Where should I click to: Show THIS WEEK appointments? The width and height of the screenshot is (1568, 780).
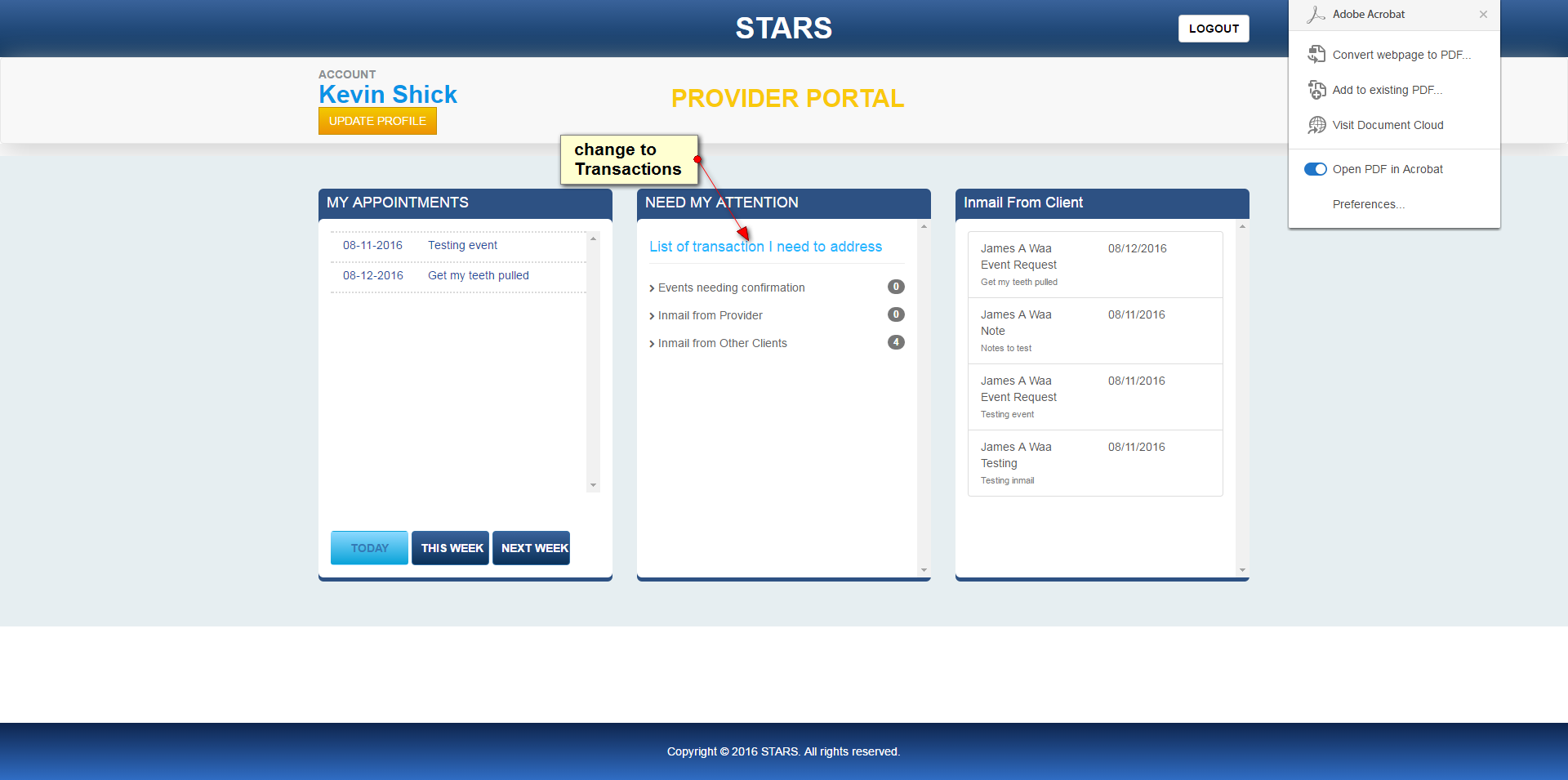click(450, 548)
